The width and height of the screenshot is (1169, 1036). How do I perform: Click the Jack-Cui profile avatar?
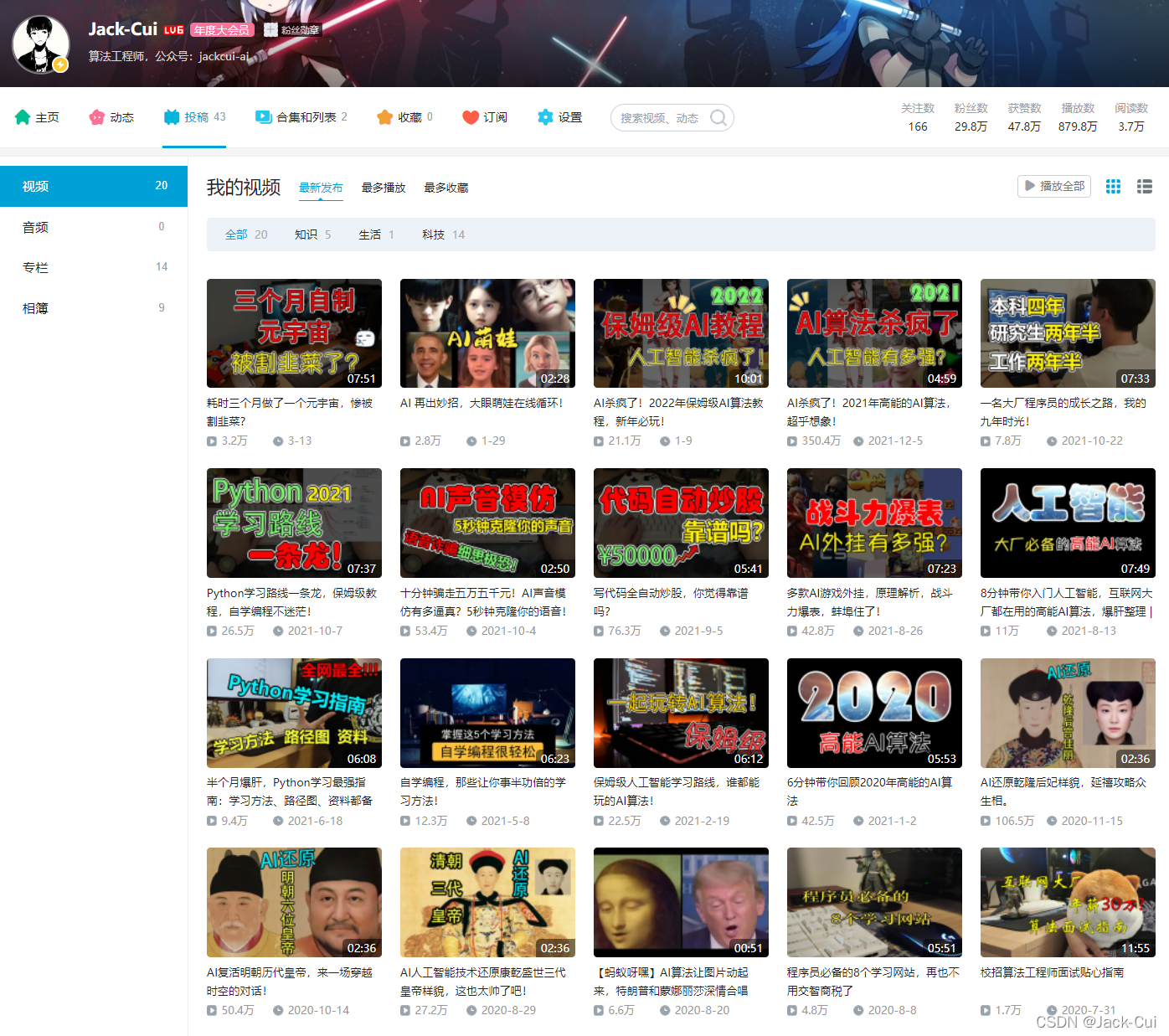41,44
